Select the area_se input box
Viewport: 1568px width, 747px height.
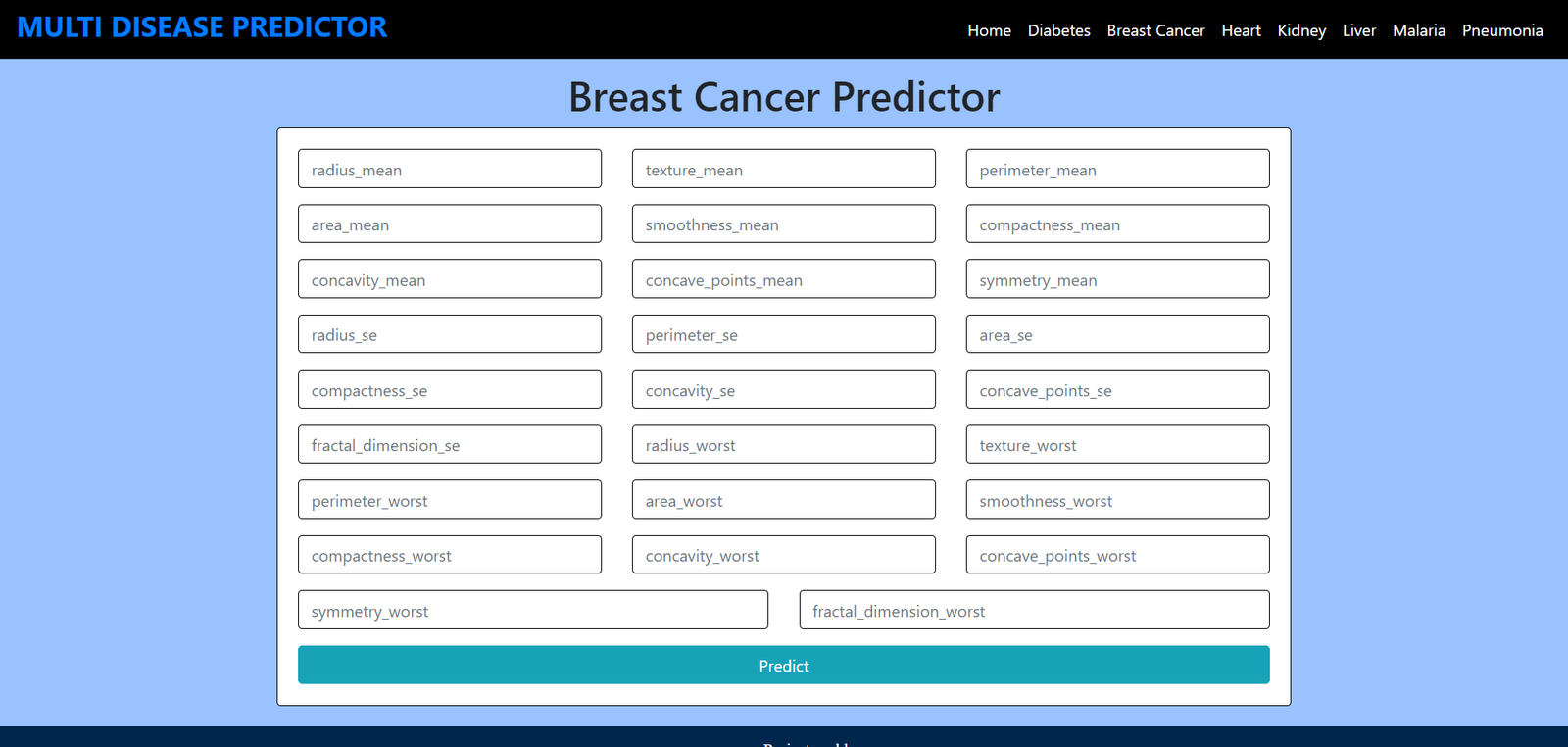(x=1117, y=334)
